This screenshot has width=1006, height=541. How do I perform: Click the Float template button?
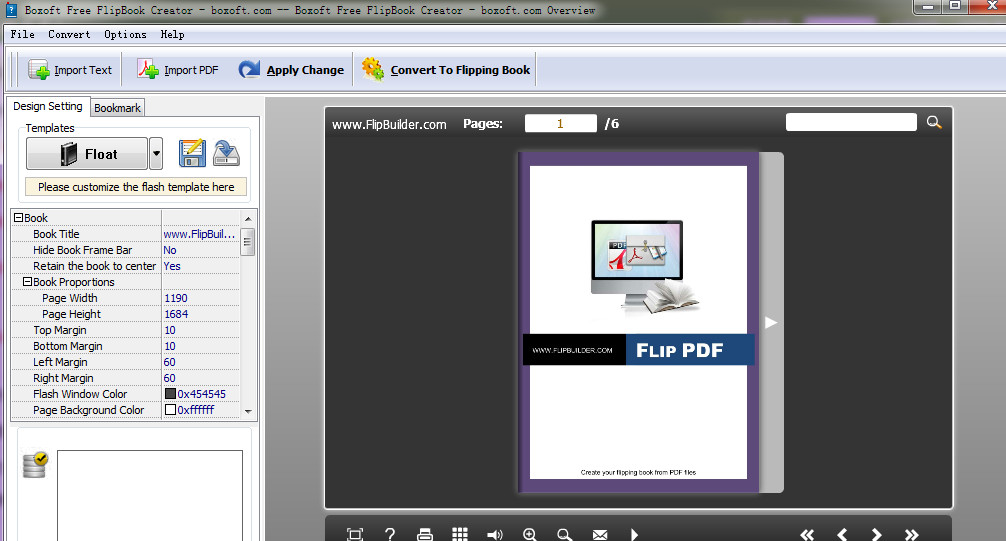(87, 154)
